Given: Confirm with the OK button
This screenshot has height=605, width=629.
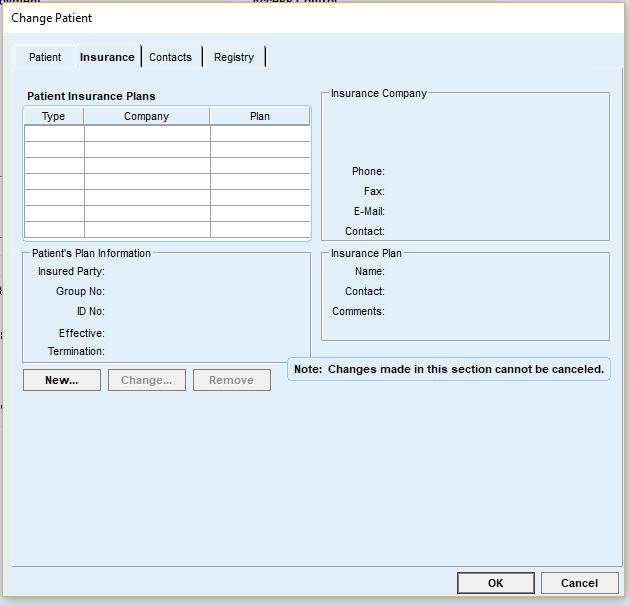Looking at the screenshot, I should click(495, 583).
